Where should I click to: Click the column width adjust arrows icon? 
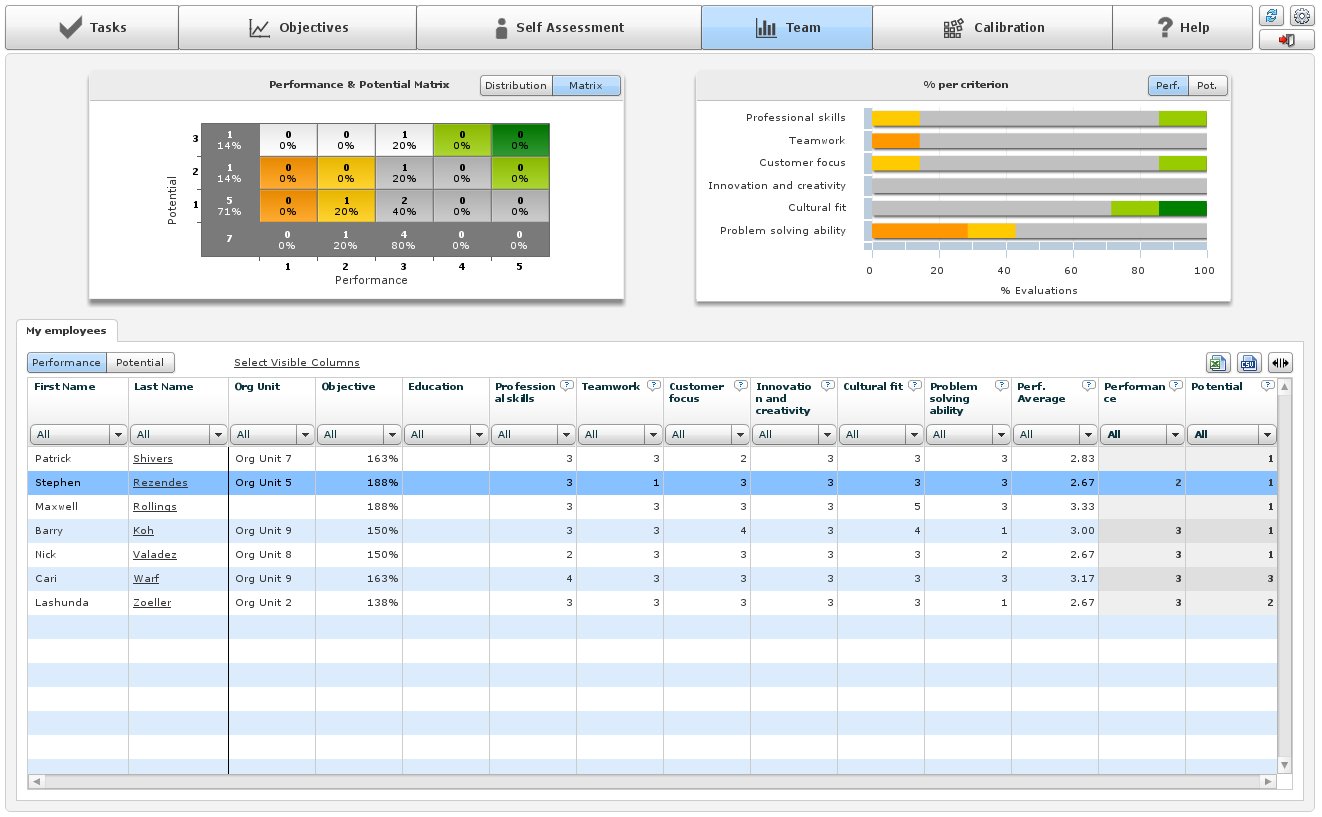[x=1280, y=363]
